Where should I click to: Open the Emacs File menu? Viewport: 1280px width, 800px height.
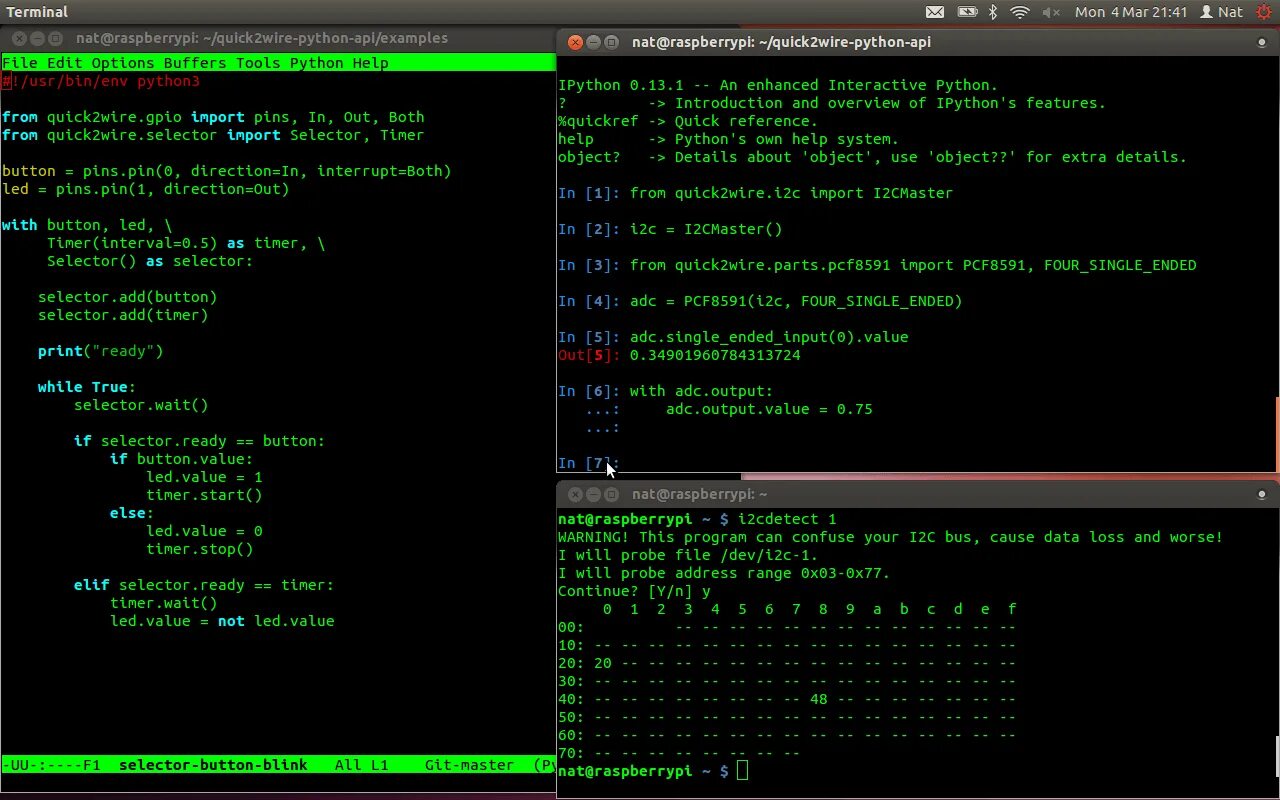(20, 63)
